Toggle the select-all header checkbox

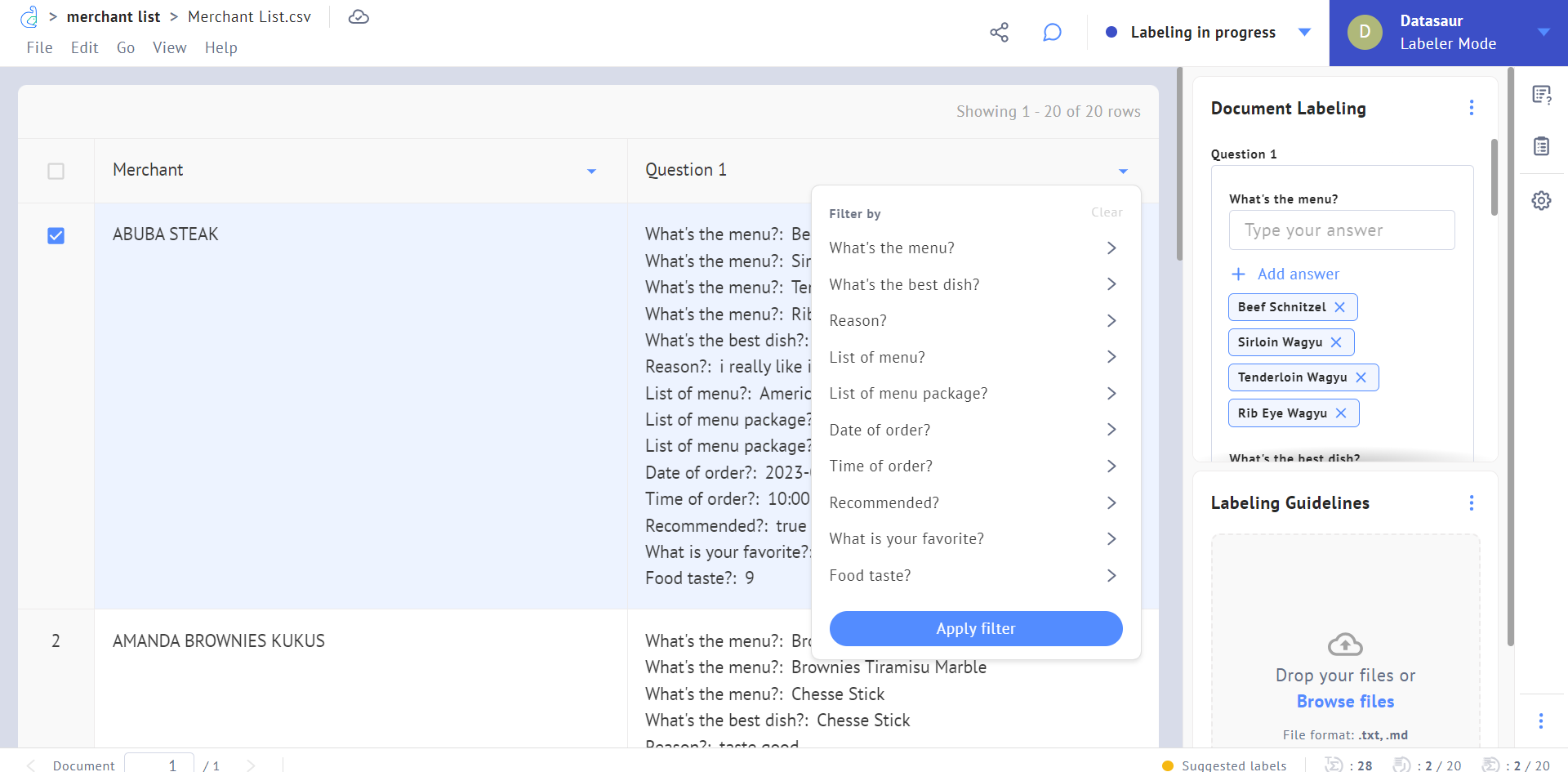pos(56,171)
